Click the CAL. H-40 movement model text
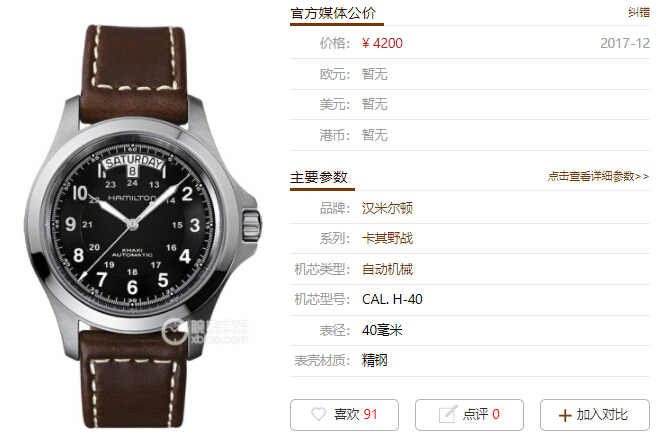 coord(392,299)
